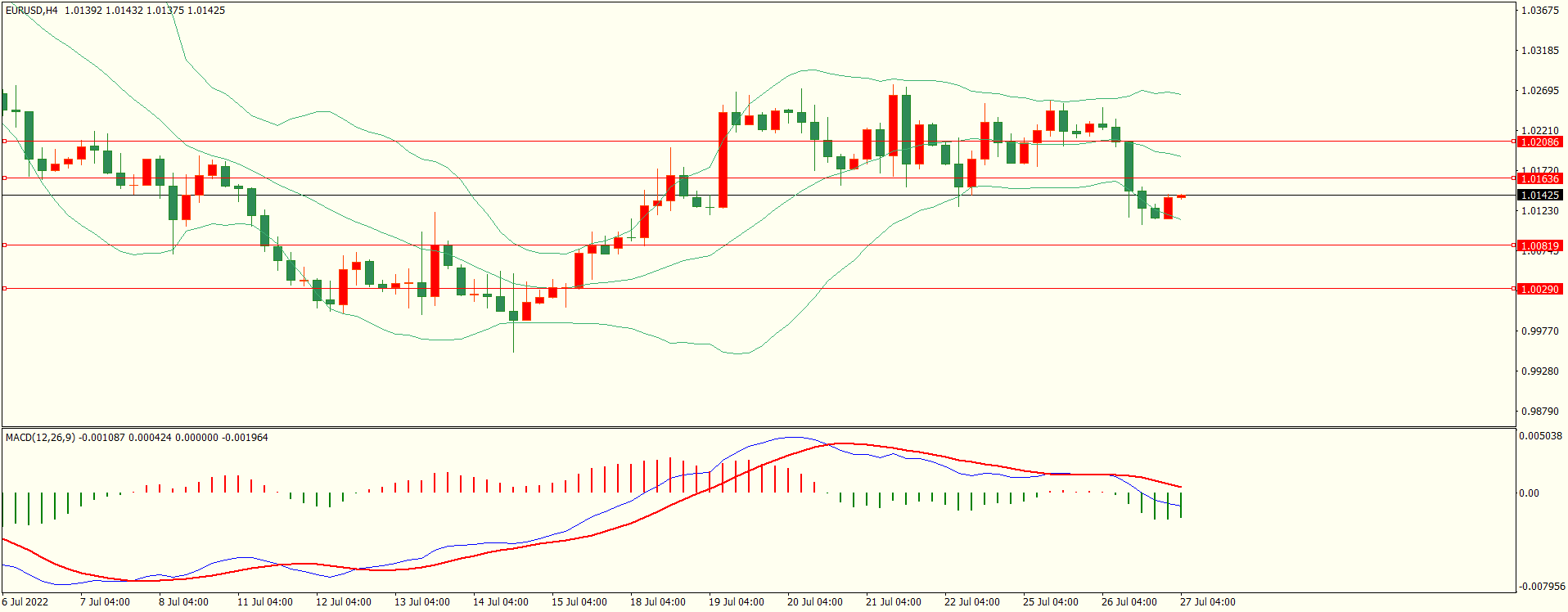This screenshot has height=612, width=1568.
Task: Click the red 1.02086 price level label
Action: pos(1539,142)
